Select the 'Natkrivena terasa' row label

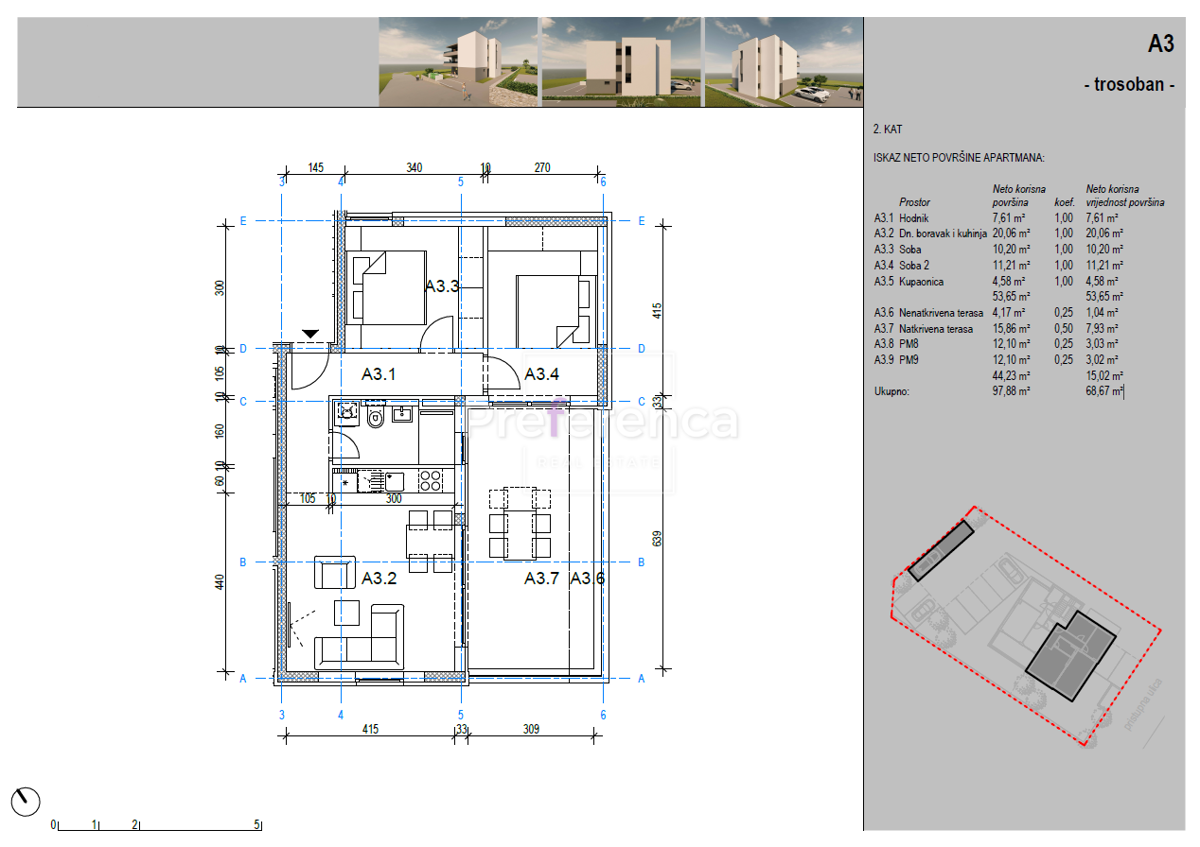[x=935, y=329]
